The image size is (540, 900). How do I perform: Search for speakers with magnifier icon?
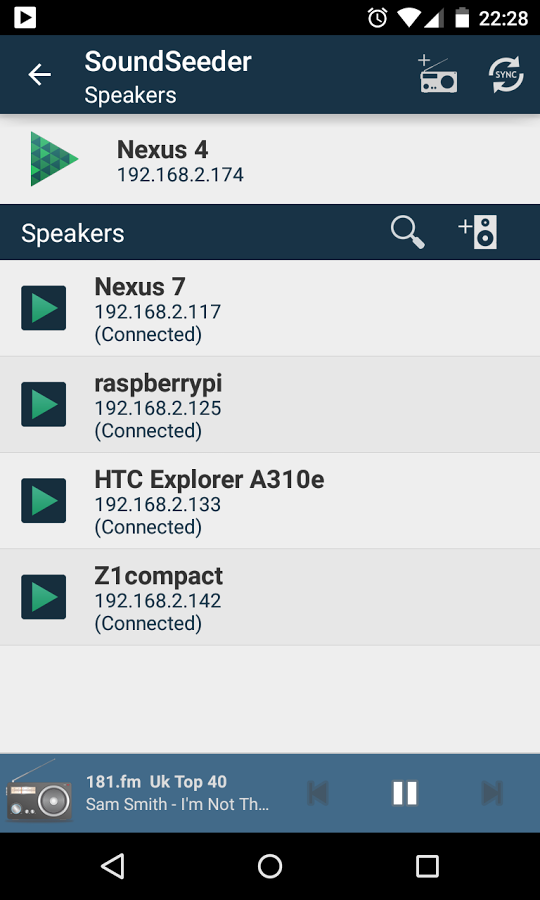pos(407,232)
